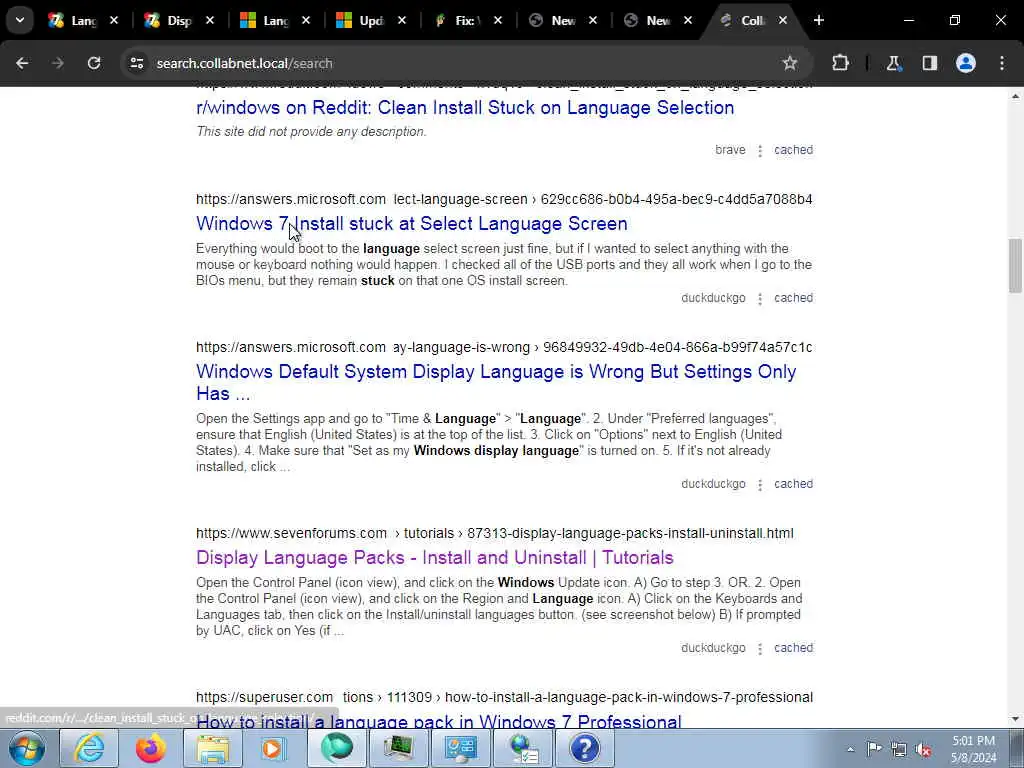
Task: Click the muted volume tray icon
Action: tap(923, 750)
